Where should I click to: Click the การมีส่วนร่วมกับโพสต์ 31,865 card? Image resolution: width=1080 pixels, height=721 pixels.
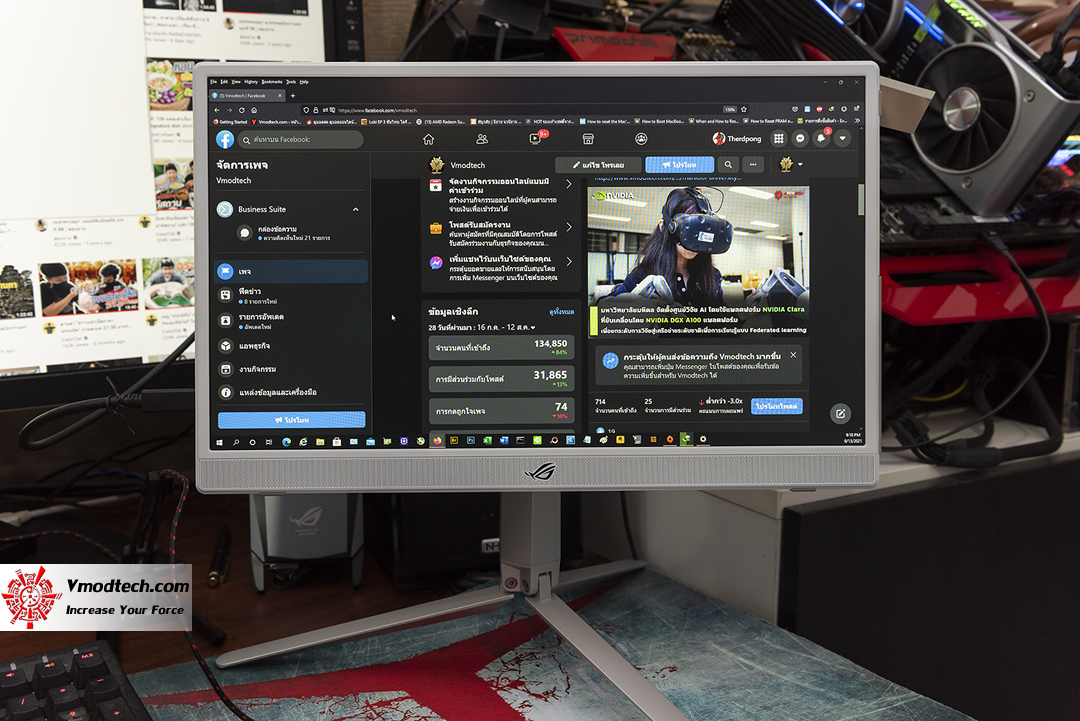click(x=501, y=379)
